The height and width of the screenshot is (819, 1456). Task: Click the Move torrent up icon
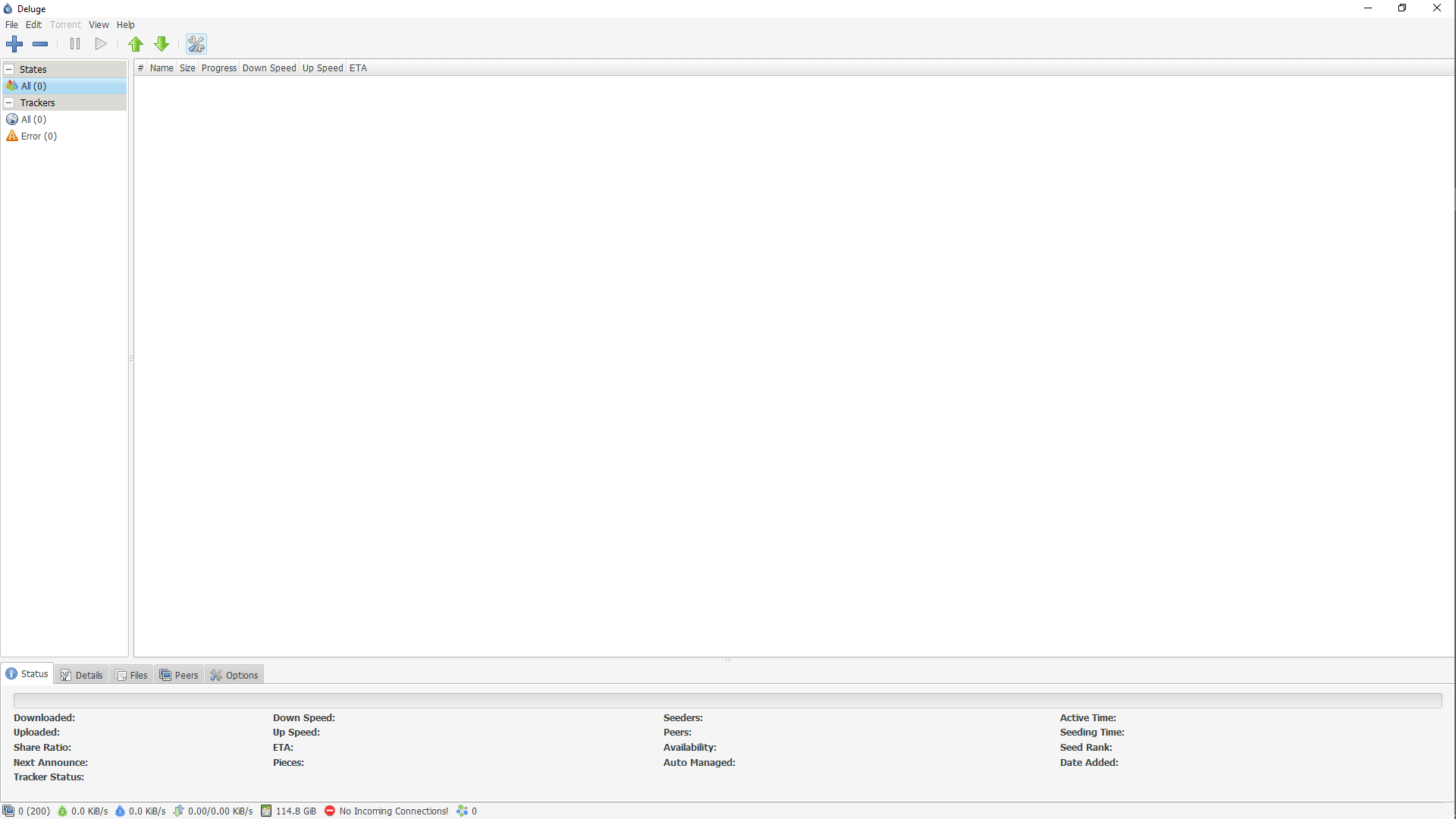(x=136, y=43)
